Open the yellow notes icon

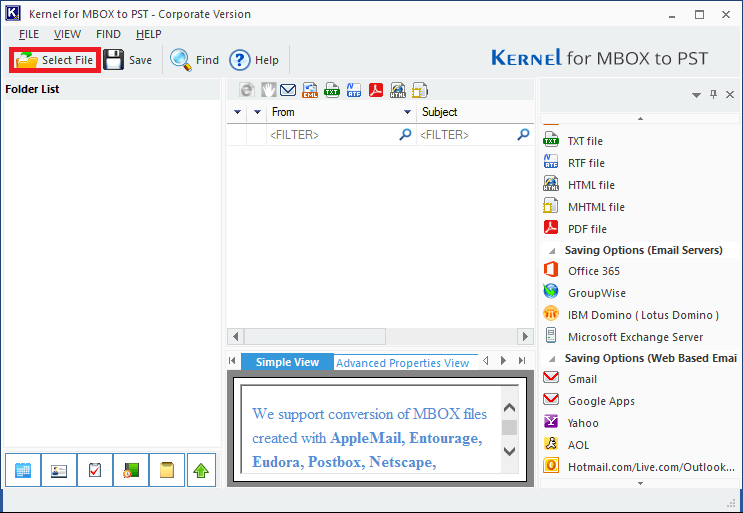(x=167, y=470)
